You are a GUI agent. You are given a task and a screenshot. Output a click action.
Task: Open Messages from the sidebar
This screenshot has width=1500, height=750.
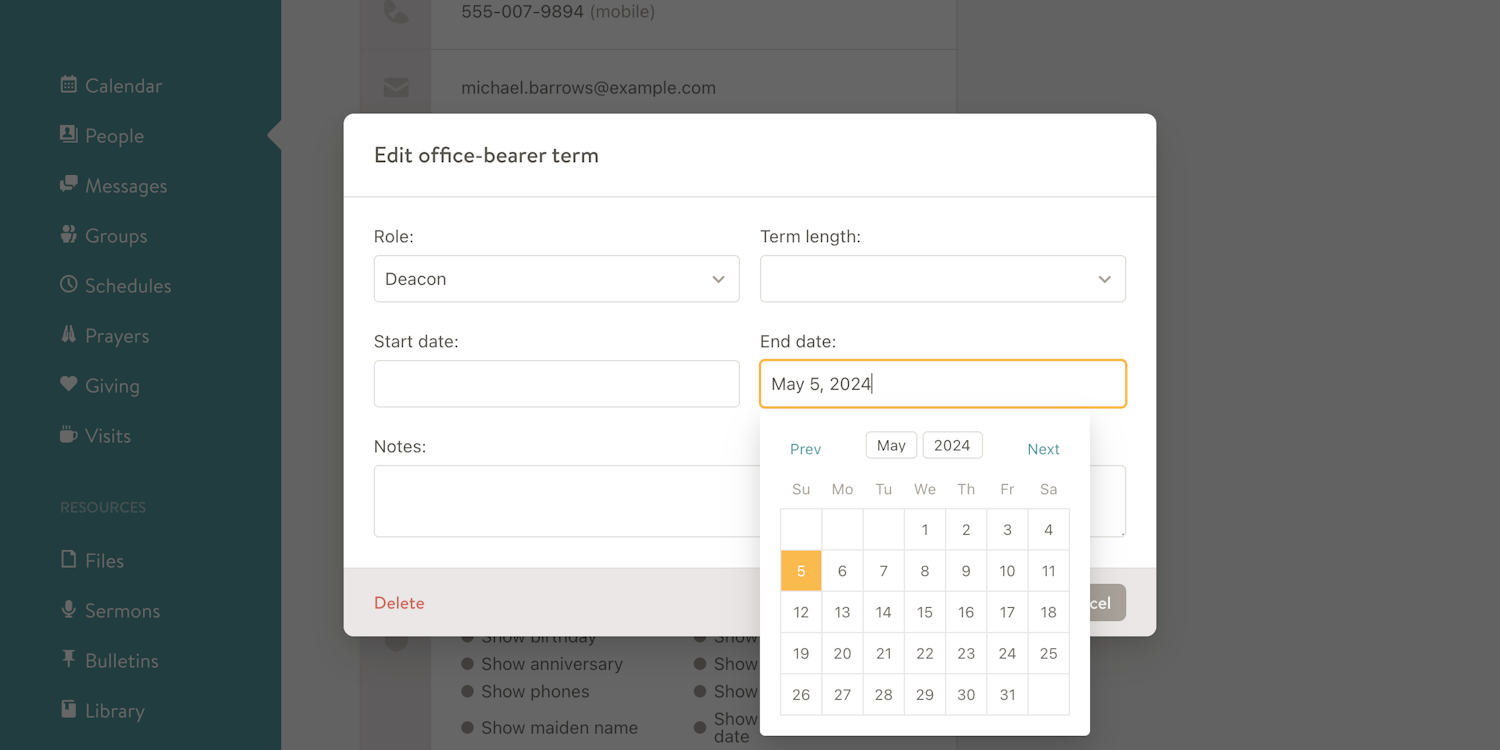click(x=68, y=185)
